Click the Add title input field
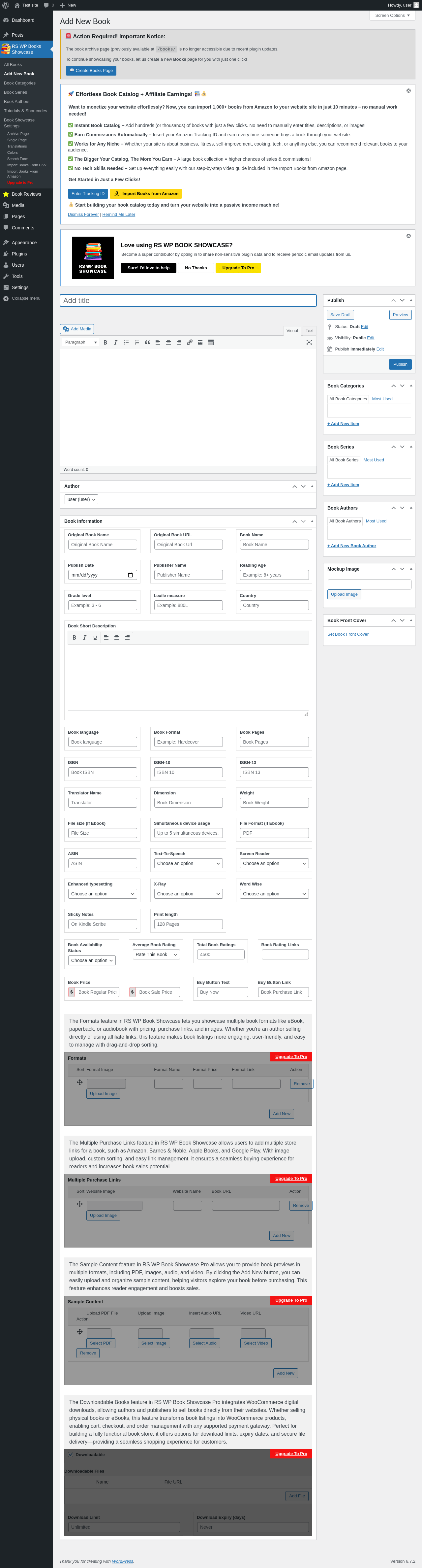The width and height of the screenshot is (422, 1568). tap(189, 301)
